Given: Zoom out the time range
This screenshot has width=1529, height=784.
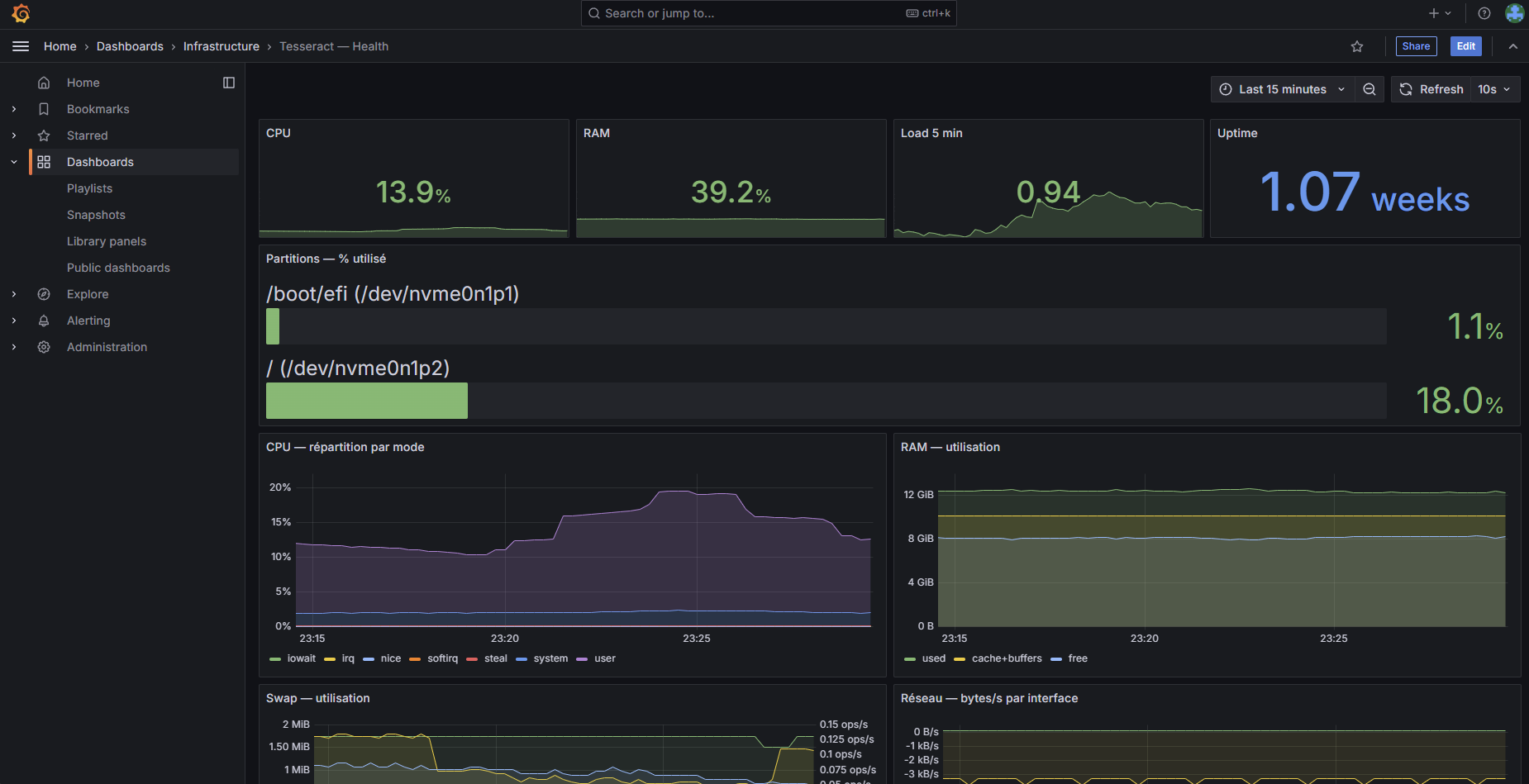Looking at the screenshot, I should tap(1369, 89).
